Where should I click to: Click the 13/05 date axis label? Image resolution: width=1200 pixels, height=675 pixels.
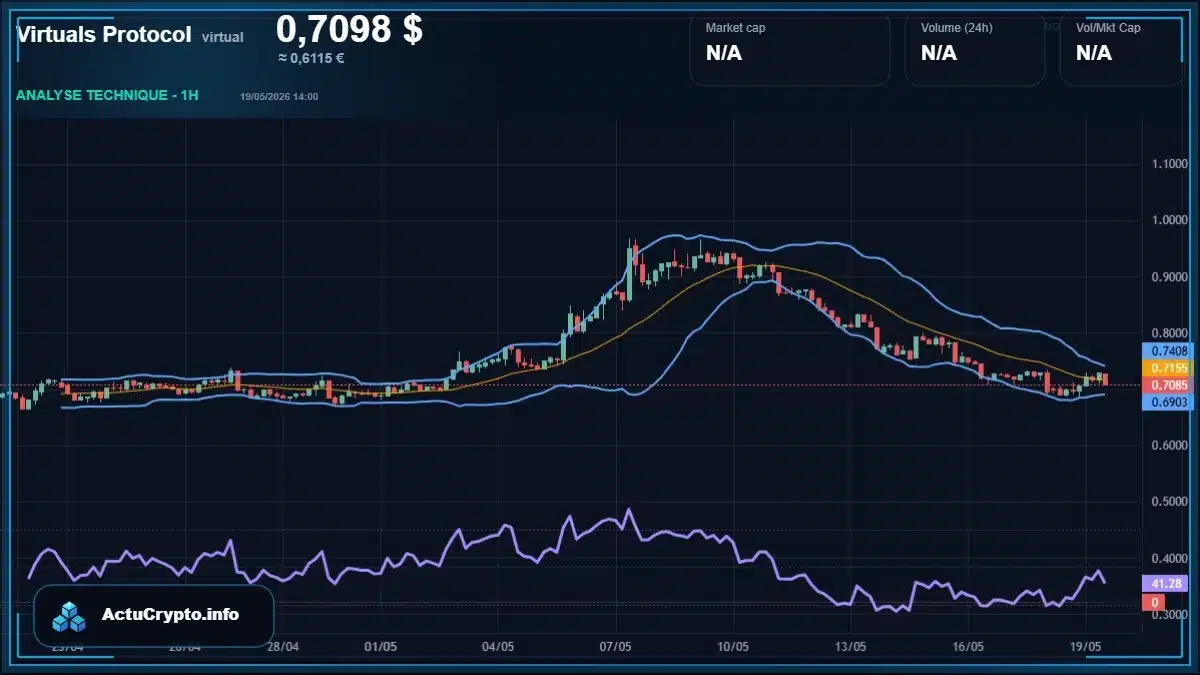pyautogui.click(x=850, y=647)
